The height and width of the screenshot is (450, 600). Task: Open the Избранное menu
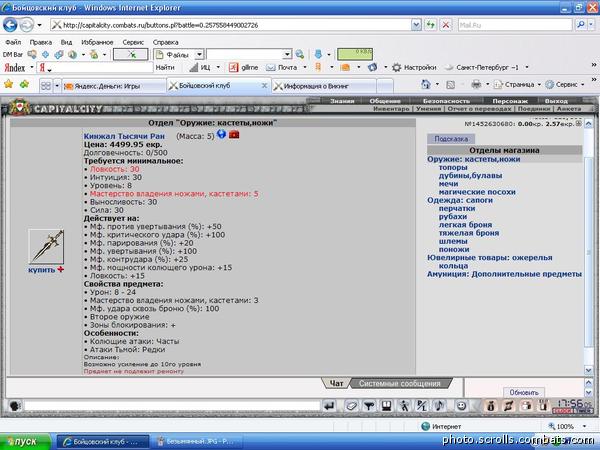click(x=97, y=42)
